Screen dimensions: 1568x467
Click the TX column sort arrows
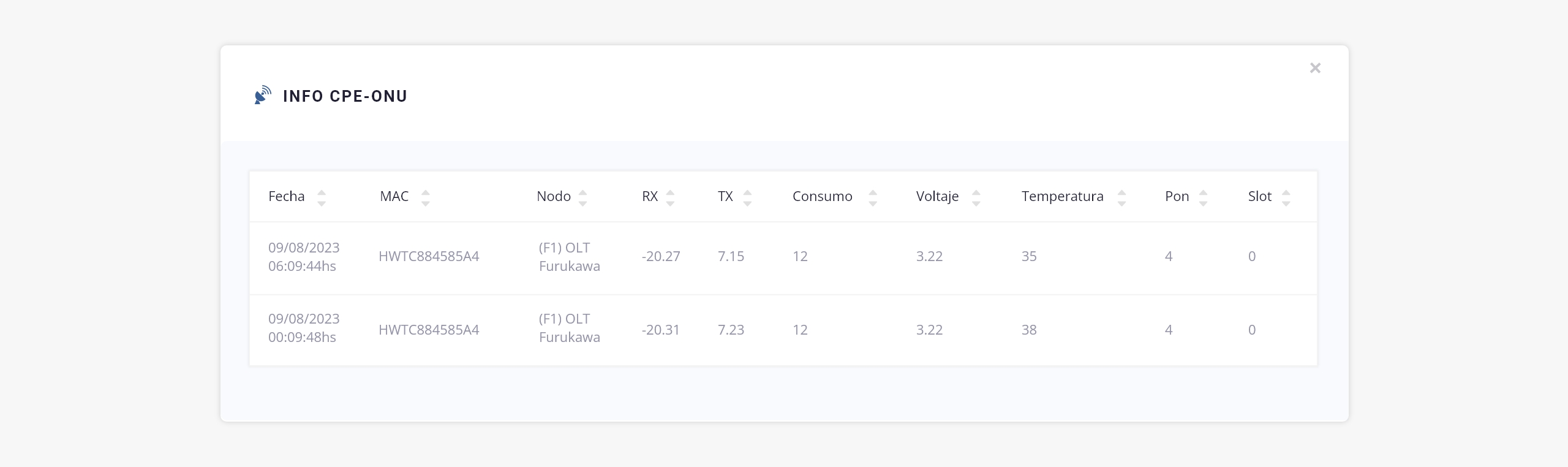click(x=747, y=197)
